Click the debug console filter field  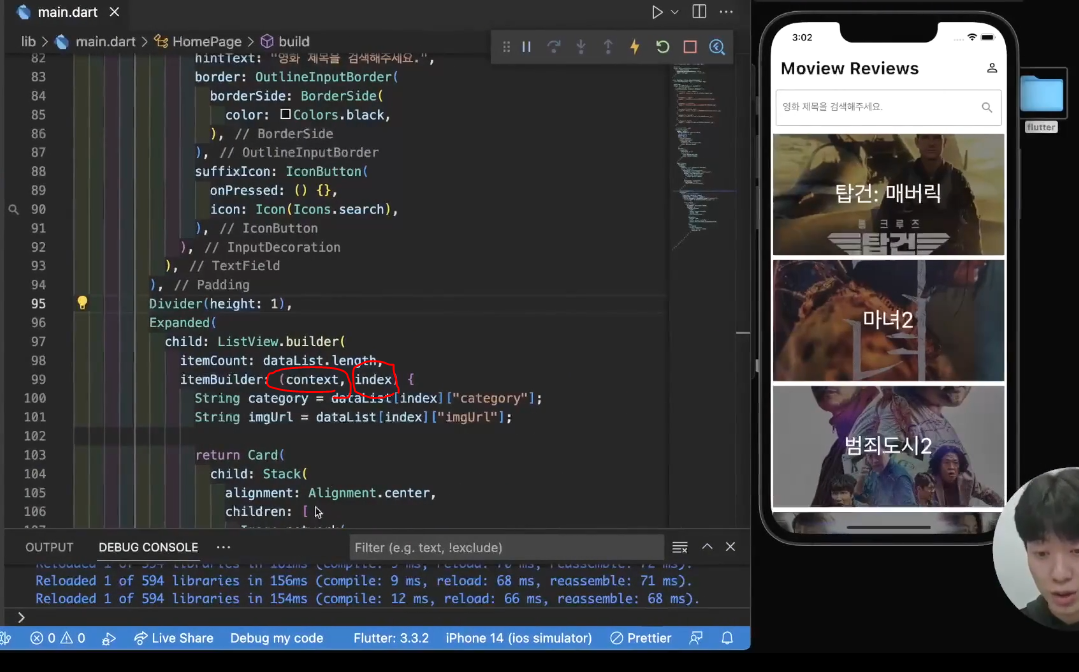[506, 548]
